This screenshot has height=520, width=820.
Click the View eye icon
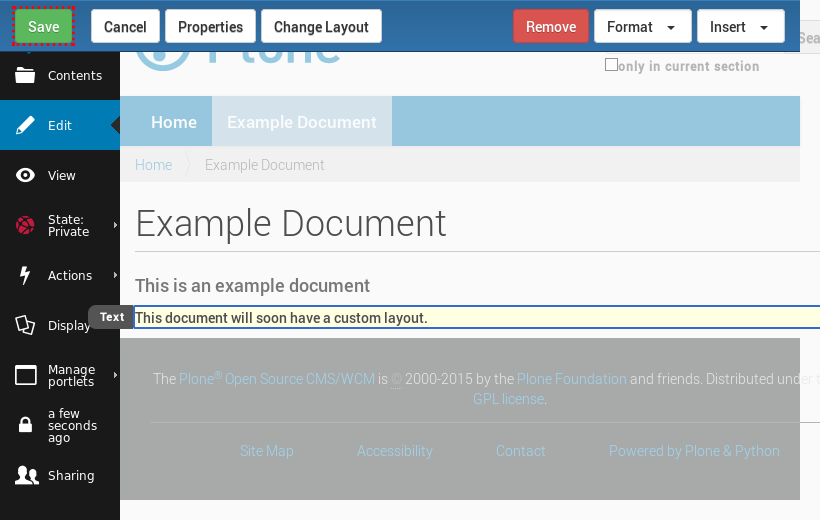pyautogui.click(x=25, y=176)
